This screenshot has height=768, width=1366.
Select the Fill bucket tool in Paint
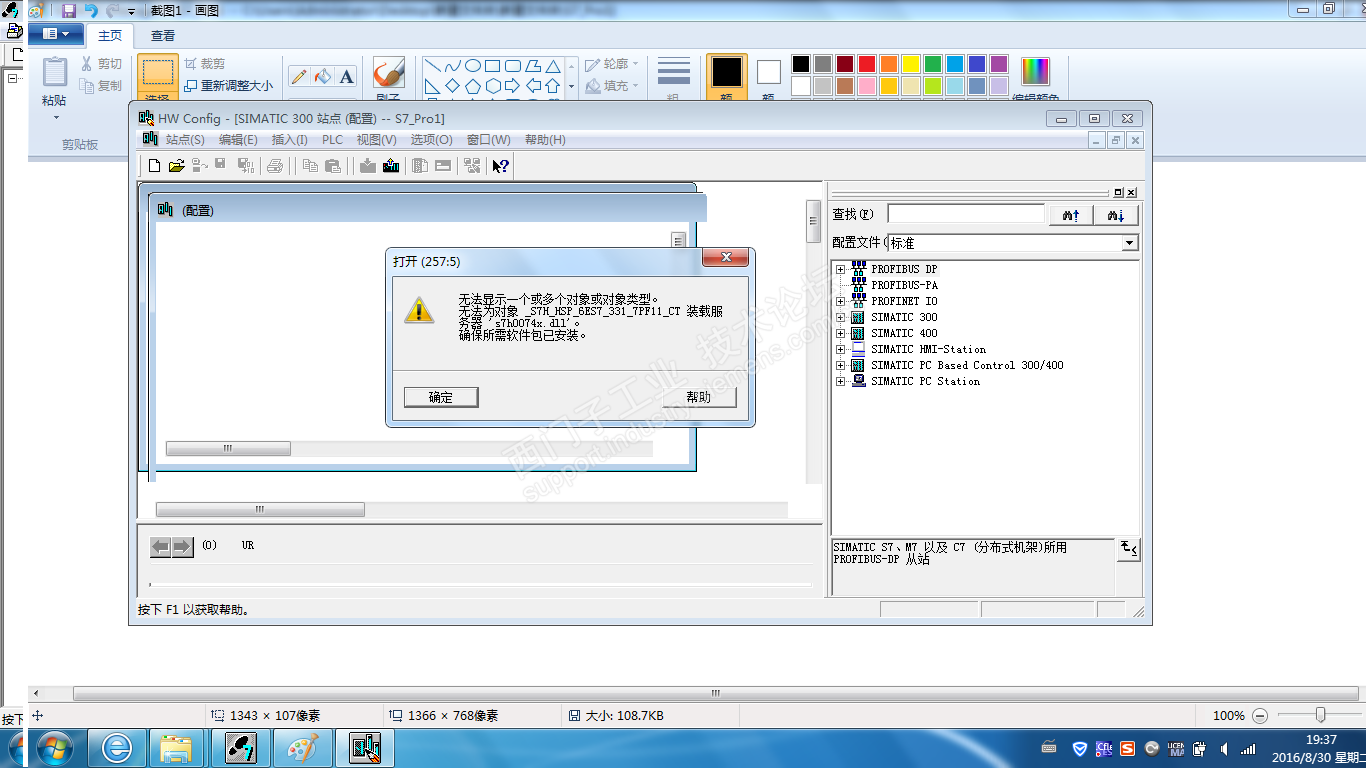322,76
